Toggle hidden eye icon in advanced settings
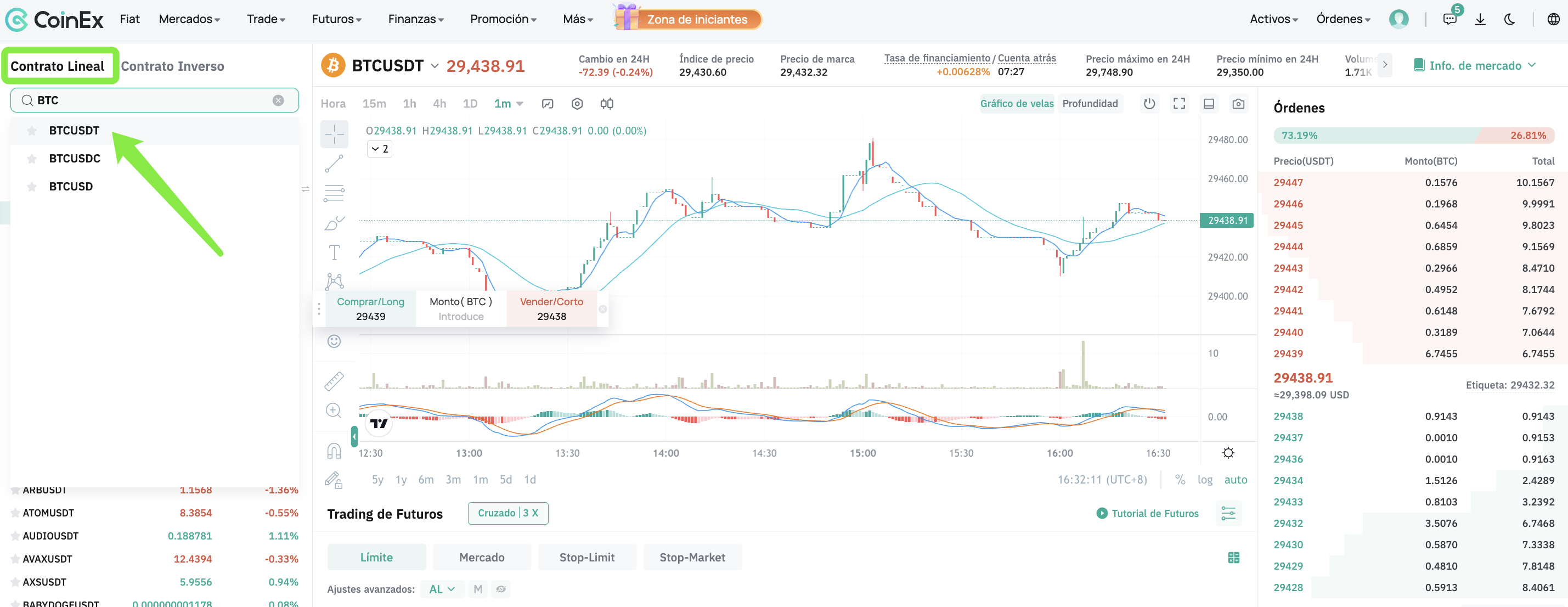The image size is (1568, 607). click(500, 589)
